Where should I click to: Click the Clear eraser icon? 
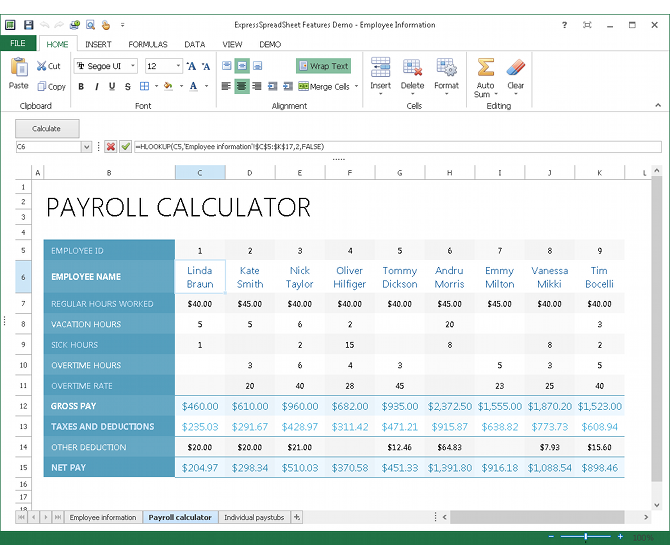click(515, 68)
